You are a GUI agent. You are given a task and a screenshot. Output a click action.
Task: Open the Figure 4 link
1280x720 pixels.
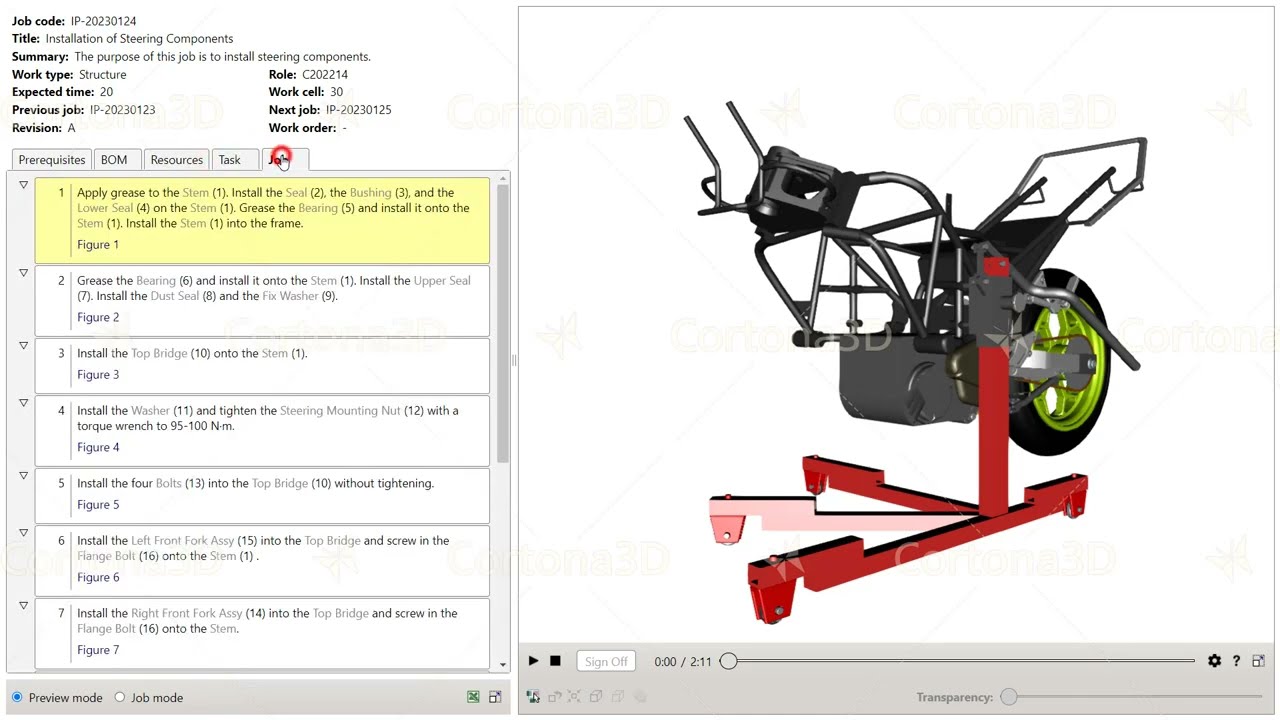98,448
